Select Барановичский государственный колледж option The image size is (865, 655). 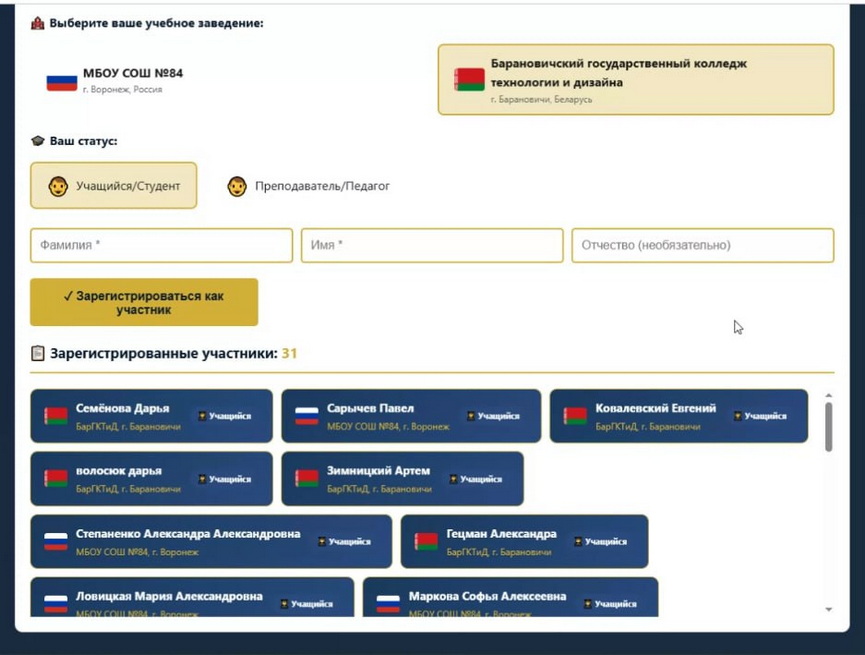[635, 80]
